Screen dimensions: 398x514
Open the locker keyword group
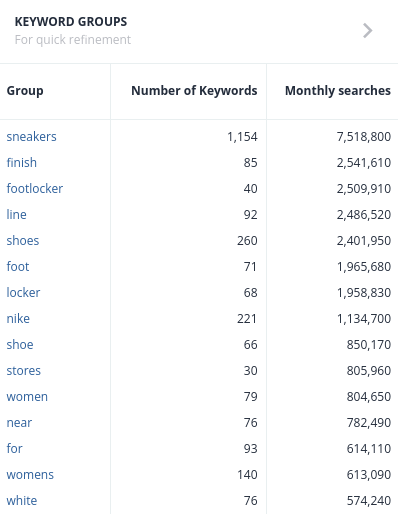[23, 293]
